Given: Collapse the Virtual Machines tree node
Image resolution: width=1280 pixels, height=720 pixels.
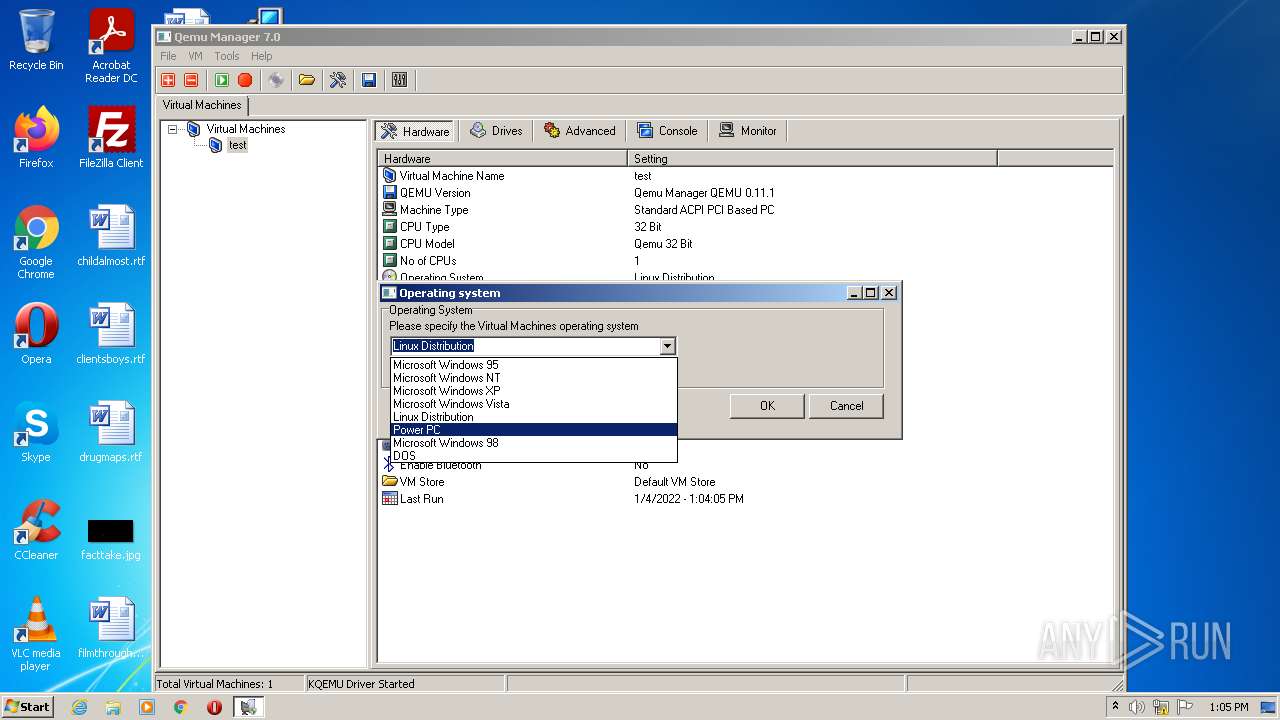Looking at the screenshot, I should coord(173,129).
